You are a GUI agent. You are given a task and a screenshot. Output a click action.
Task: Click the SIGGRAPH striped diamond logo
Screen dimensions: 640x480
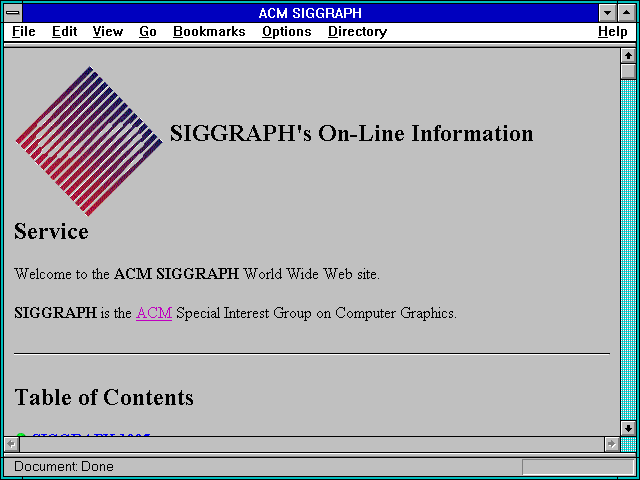click(89, 141)
